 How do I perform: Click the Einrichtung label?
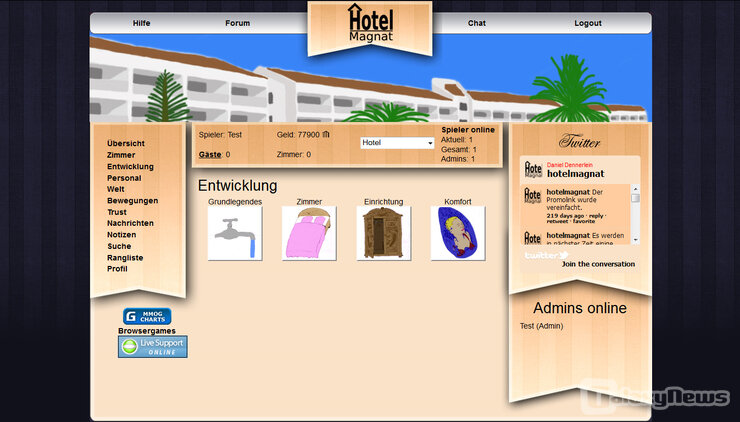point(384,202)
